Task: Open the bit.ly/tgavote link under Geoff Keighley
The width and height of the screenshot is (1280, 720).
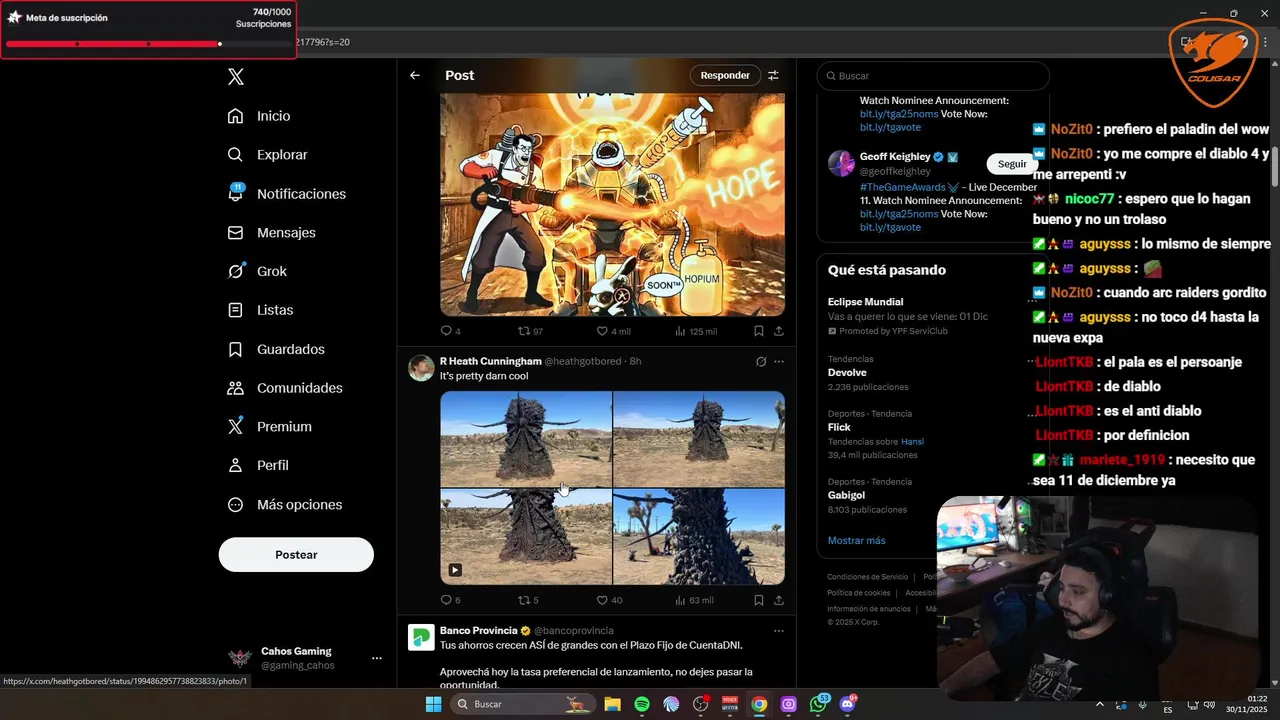Action: point(890,227)
